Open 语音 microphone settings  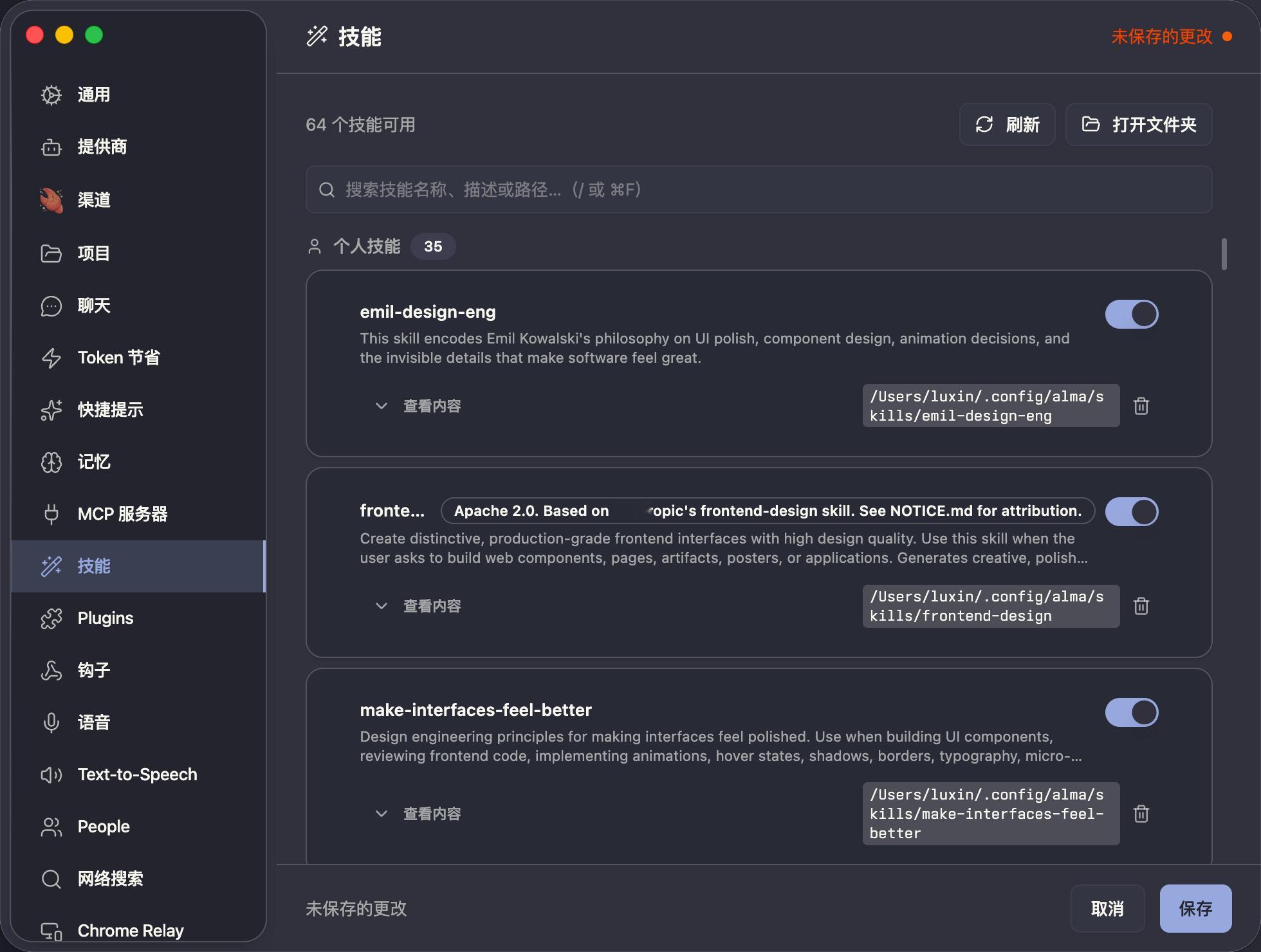(94, 722)
